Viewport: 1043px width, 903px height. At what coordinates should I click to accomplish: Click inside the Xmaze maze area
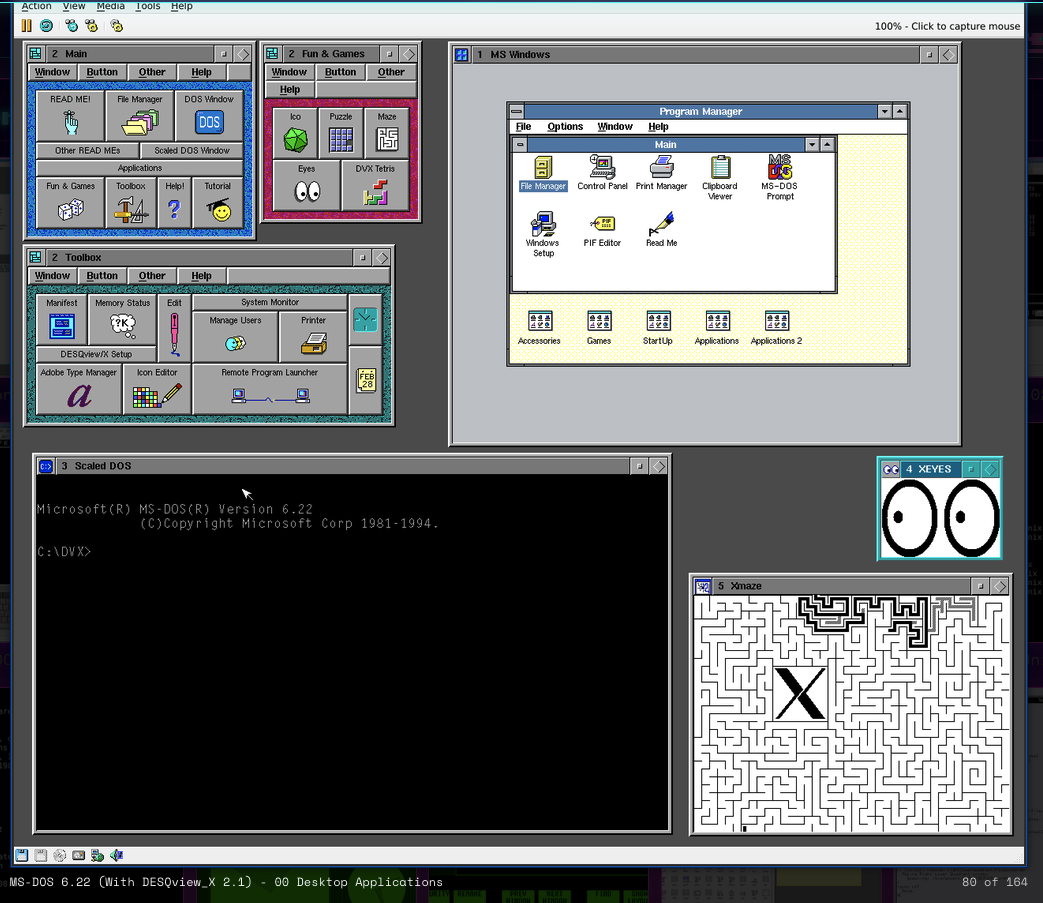click(x=851, y=714)
